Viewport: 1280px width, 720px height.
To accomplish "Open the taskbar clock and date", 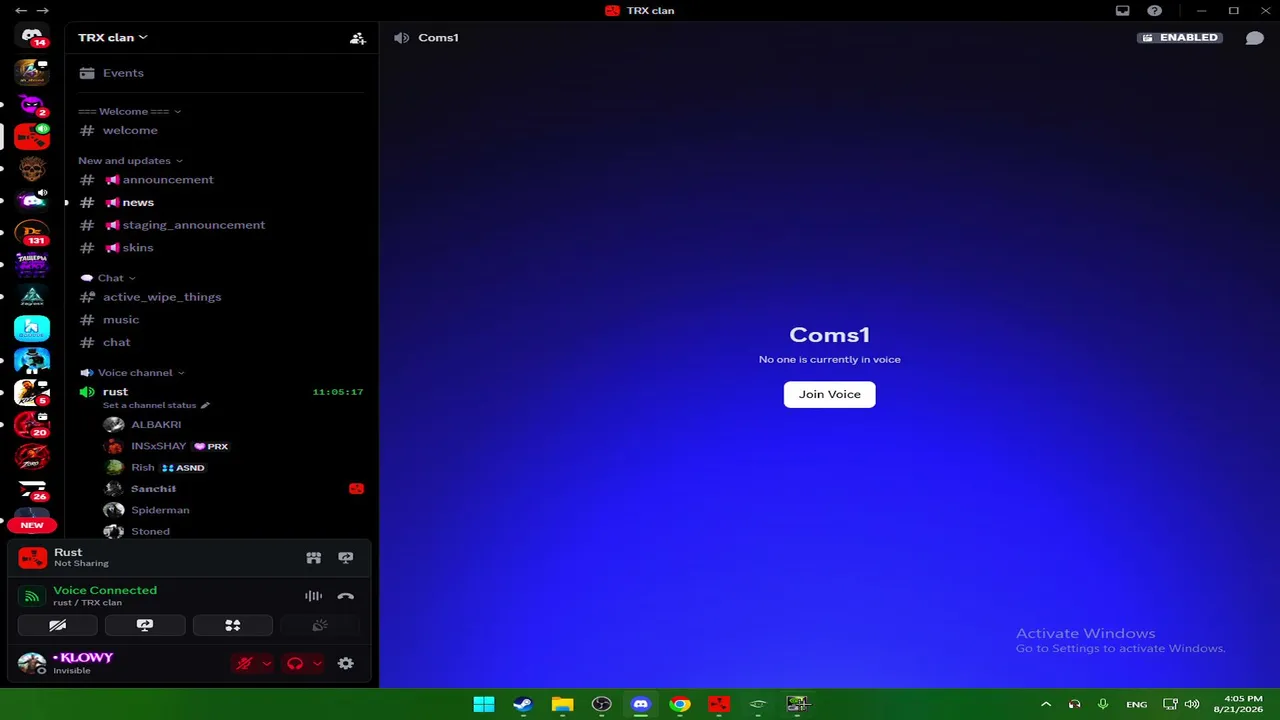I will 1242,704.
